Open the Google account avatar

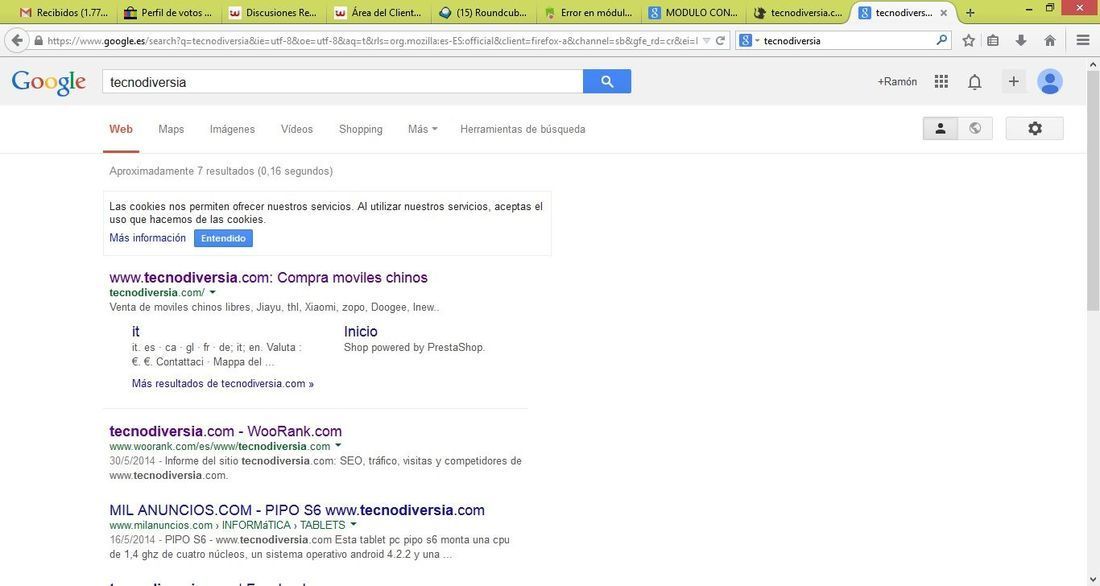click(1049, 81)
